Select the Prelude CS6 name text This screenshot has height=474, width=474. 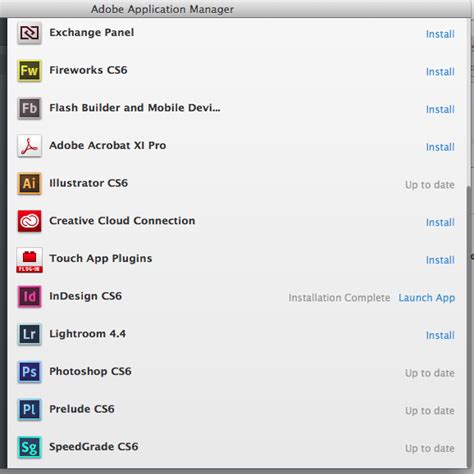(82, 409)
